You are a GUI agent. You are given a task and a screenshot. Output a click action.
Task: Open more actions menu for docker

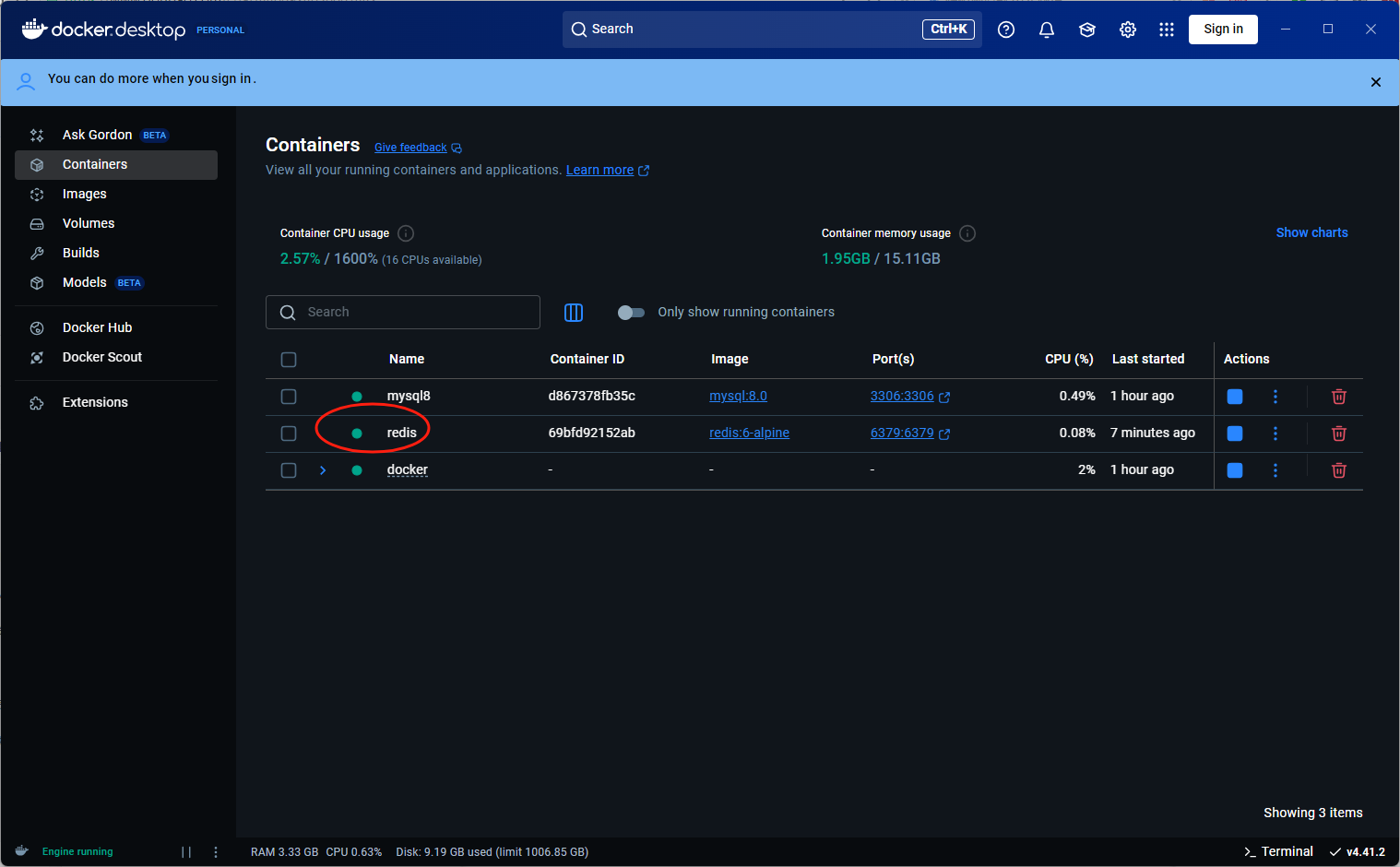1275,470
